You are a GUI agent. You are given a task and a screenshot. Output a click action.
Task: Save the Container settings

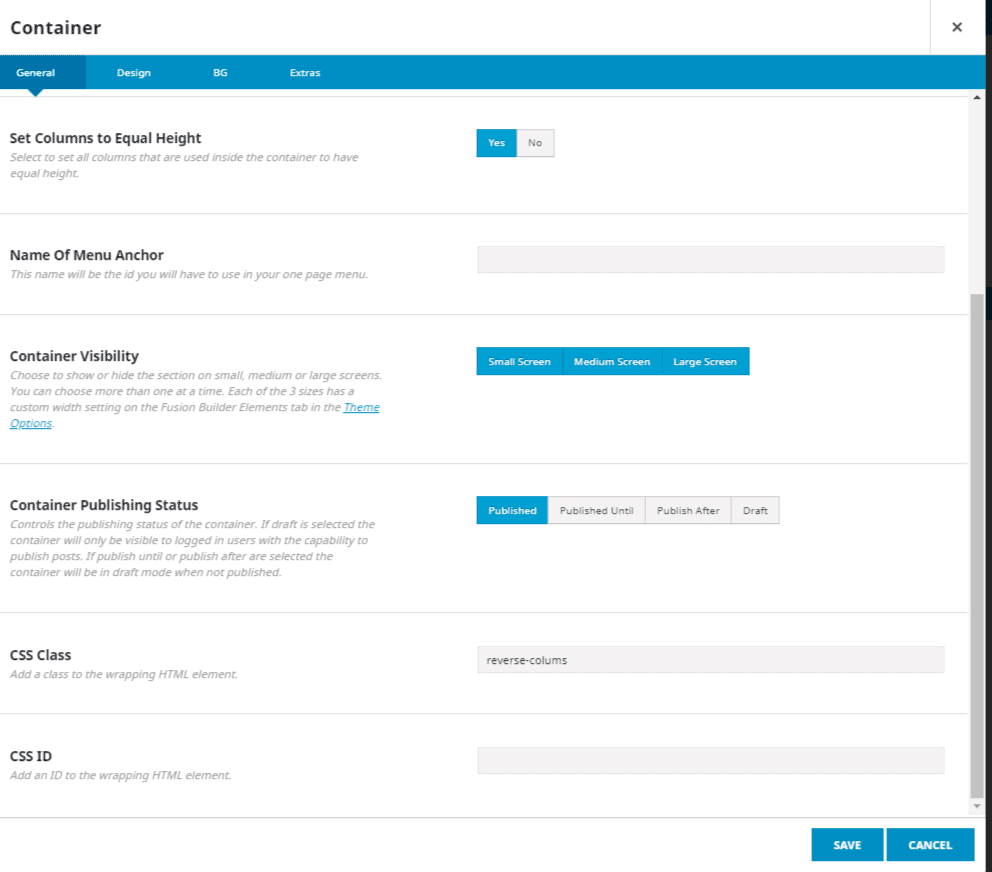coord(847,844)
